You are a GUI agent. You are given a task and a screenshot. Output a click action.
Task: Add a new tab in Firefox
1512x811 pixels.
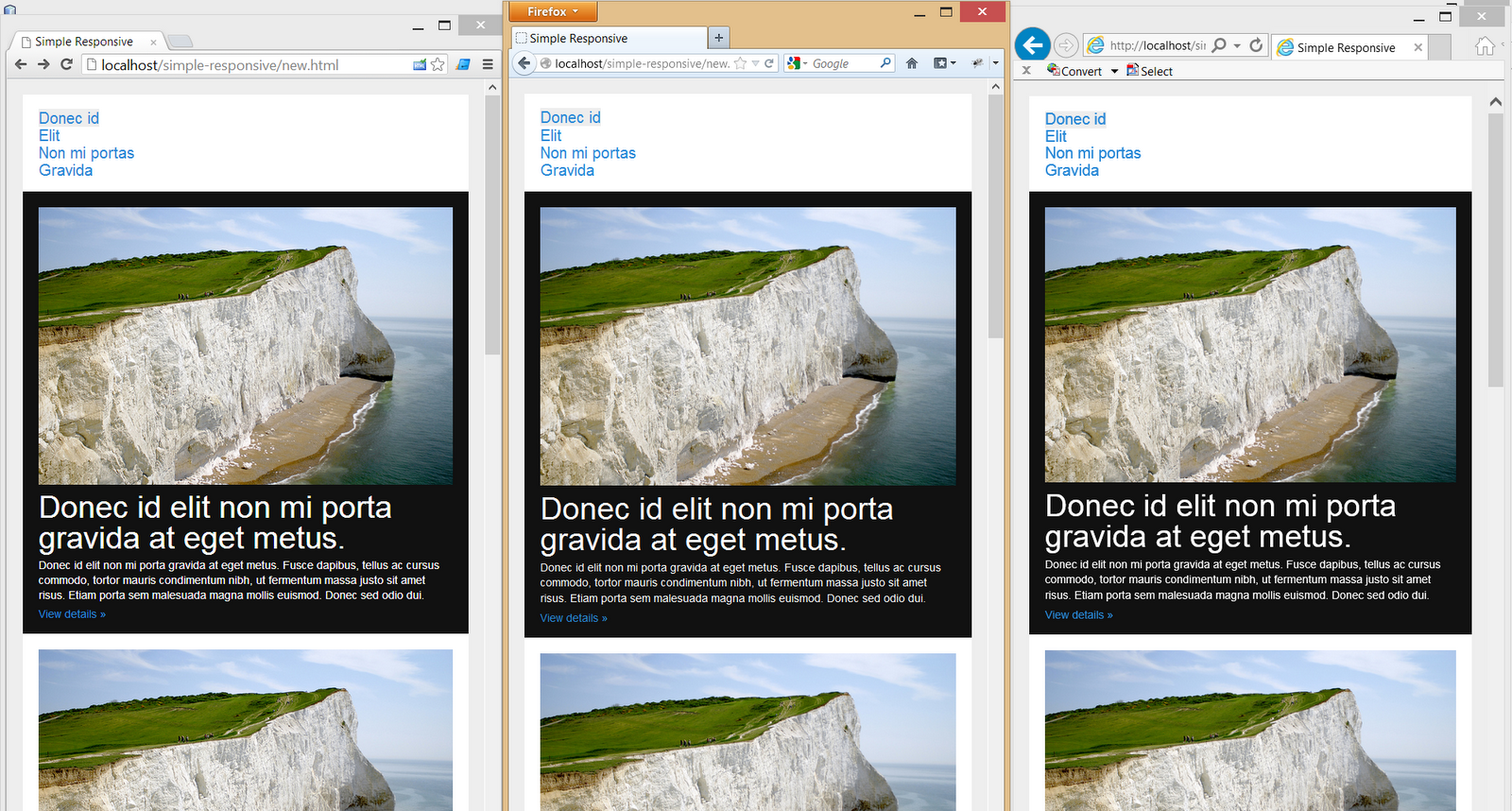719,38
